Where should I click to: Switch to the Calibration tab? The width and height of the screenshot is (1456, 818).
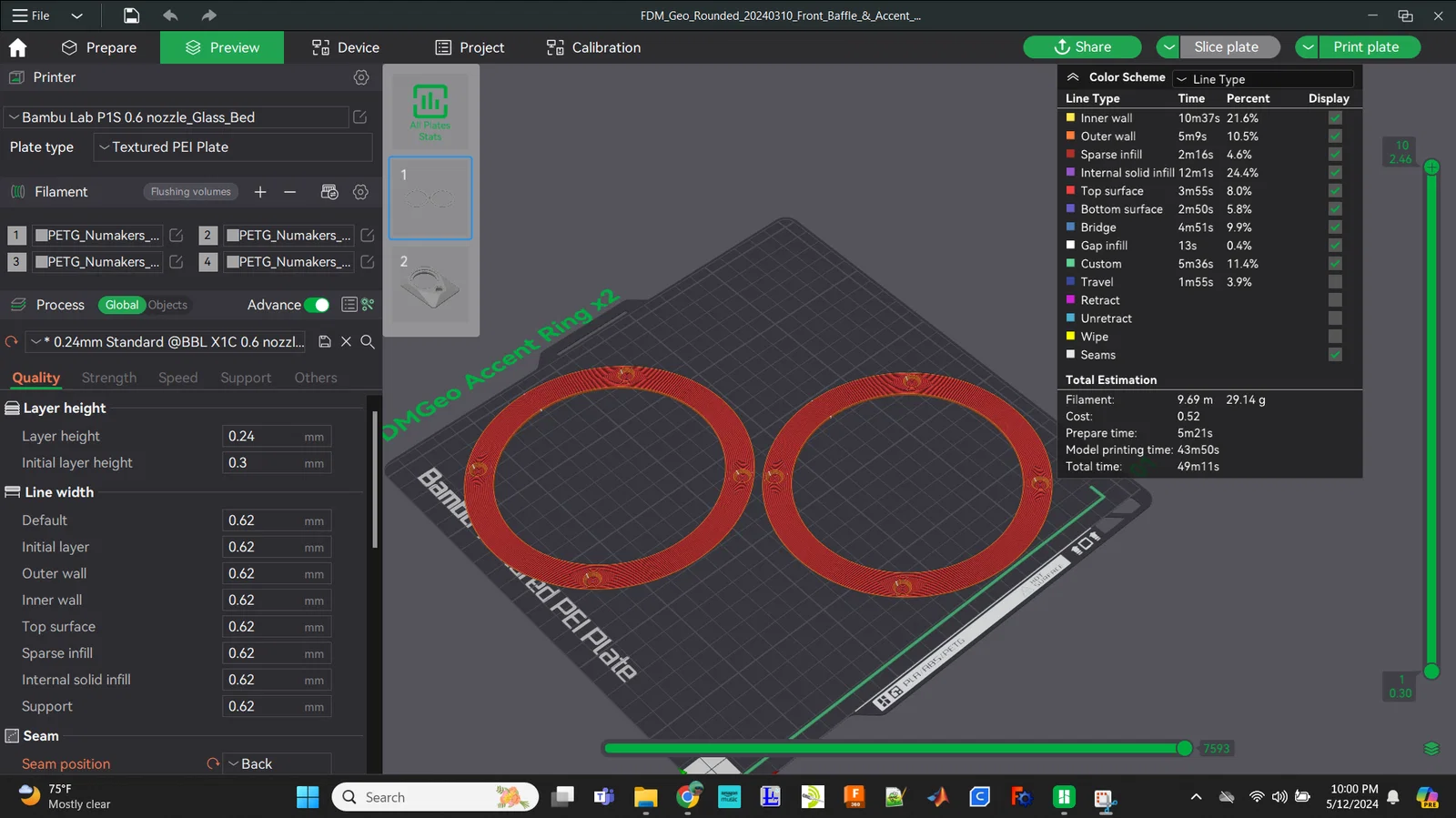click(593, 47)
